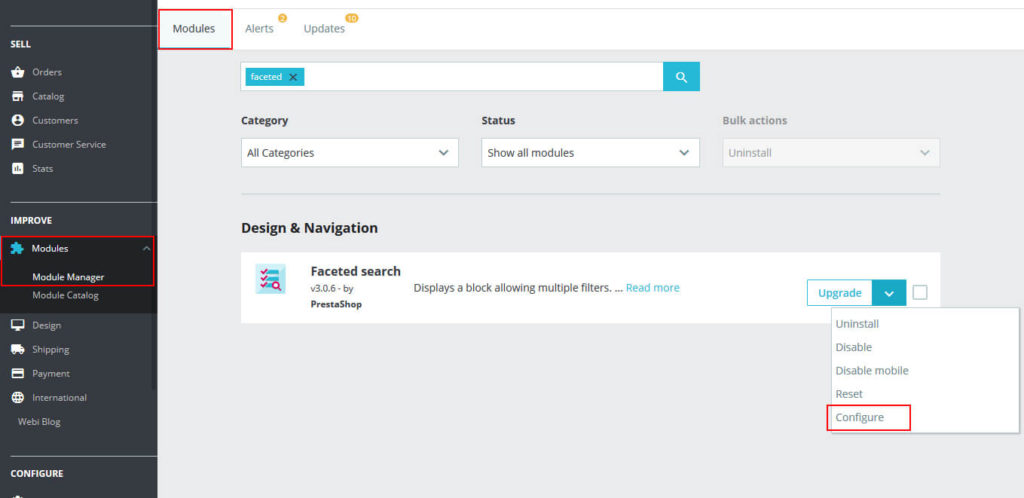Viewport: 1024px width, 498px height.
Task: Toggle the arrow next to Upgrade button
Action: point(889,293)
